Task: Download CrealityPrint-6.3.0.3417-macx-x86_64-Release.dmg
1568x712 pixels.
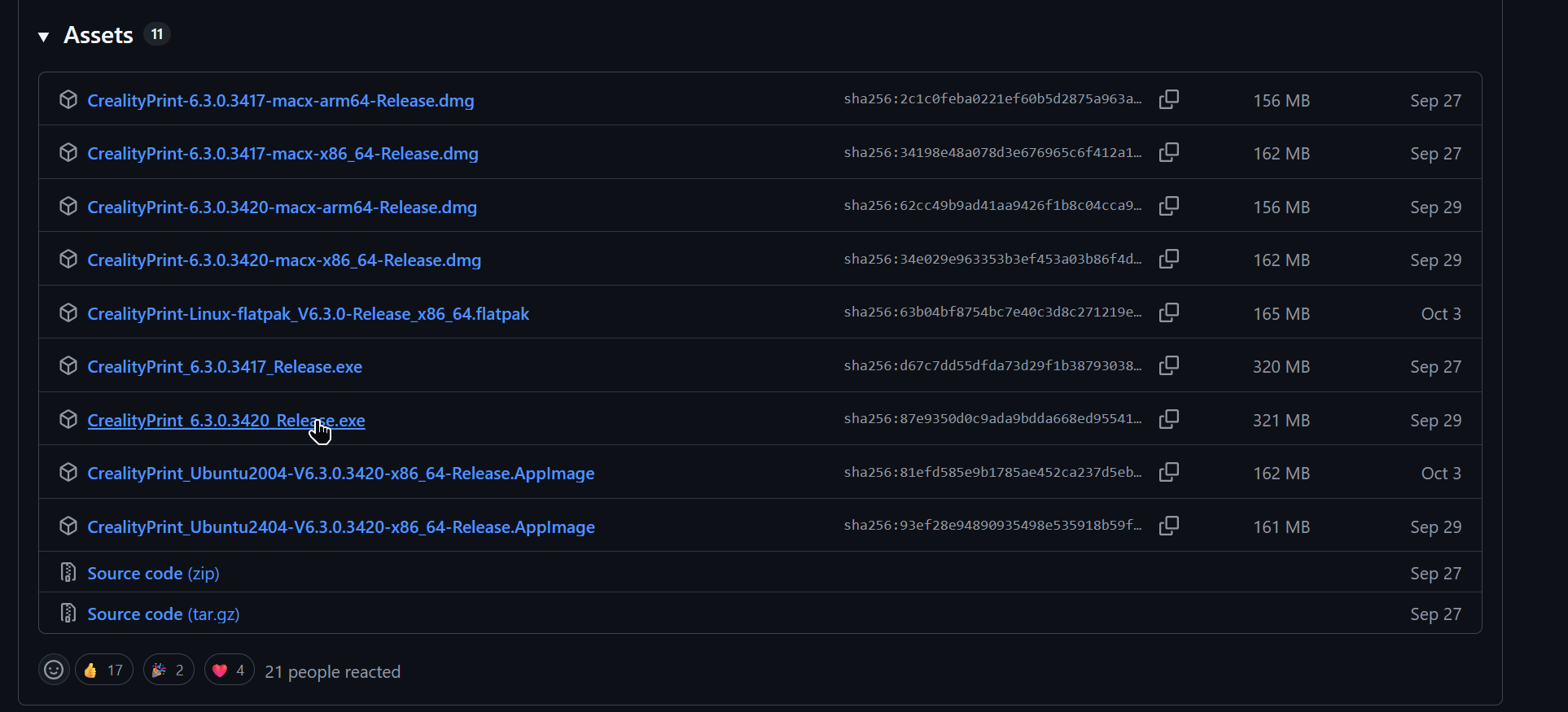Action: coord(283,154)
